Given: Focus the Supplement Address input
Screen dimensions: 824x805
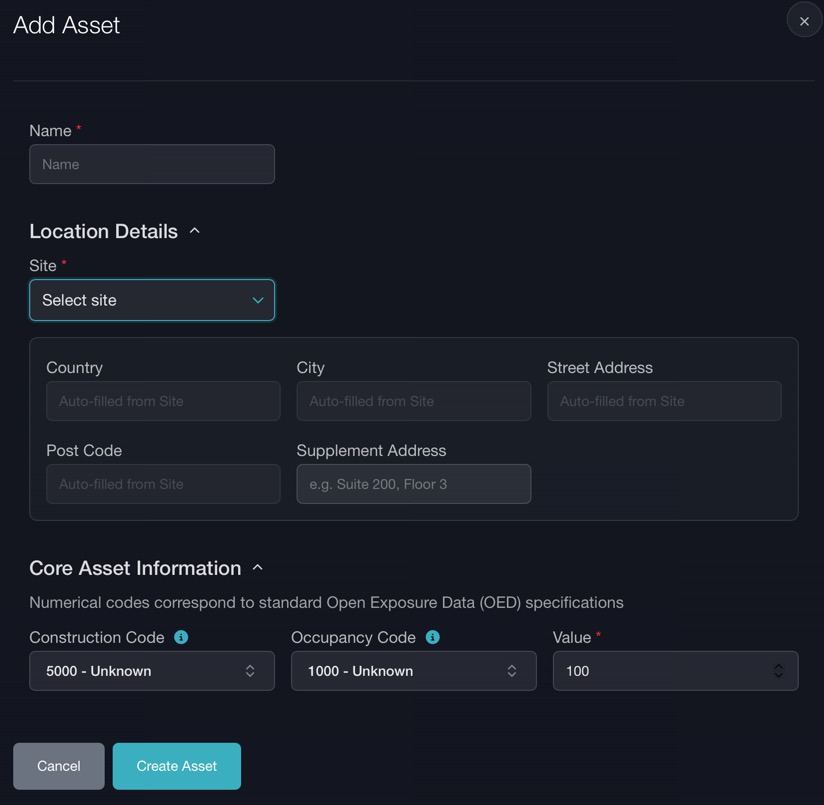Looking at the screenshot, I should [x=414, y=484].
